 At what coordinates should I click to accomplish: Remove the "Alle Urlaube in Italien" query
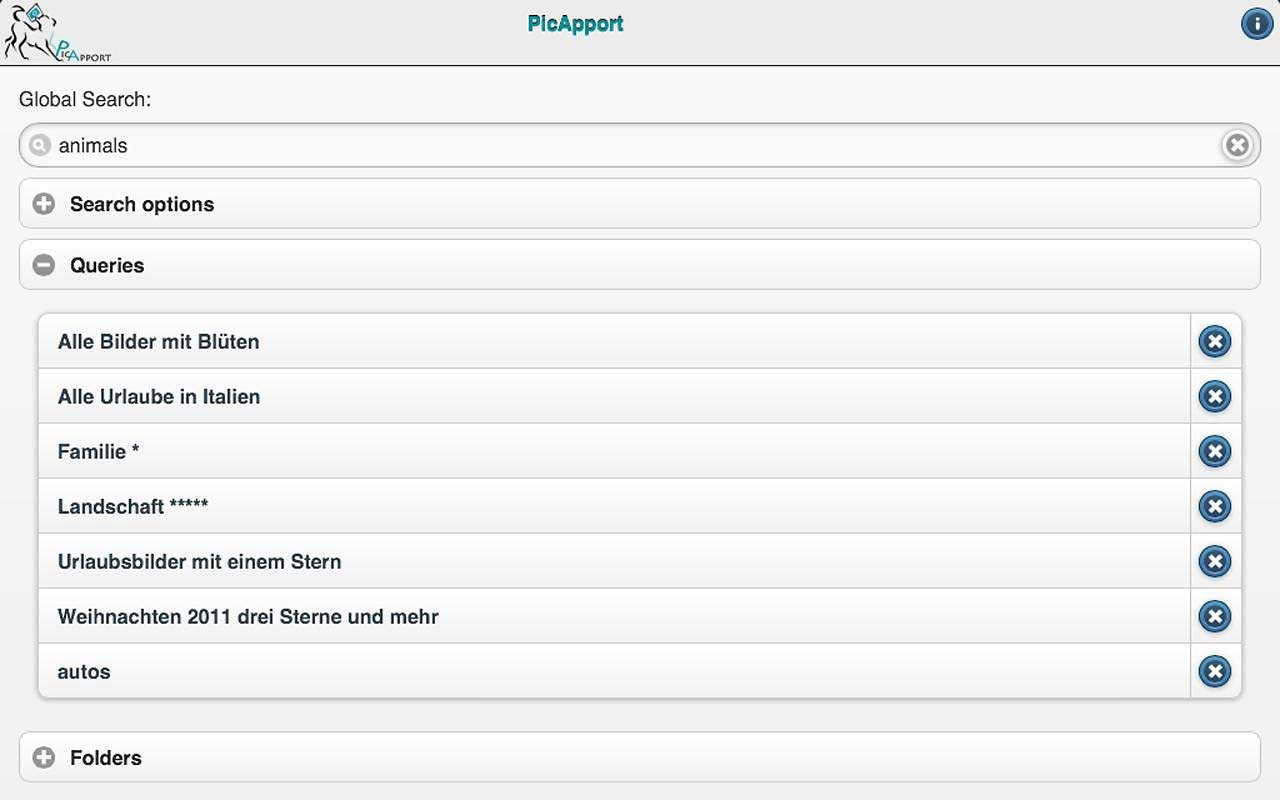click(1214, 397)
